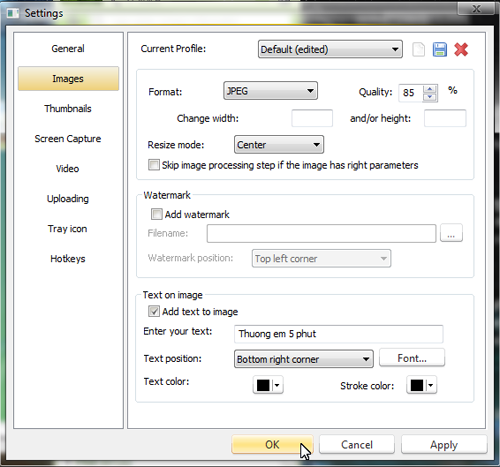Switch to the Thumbnails settings tab
The height and width of the screenshot is (467, 500).
pos(68,108)
